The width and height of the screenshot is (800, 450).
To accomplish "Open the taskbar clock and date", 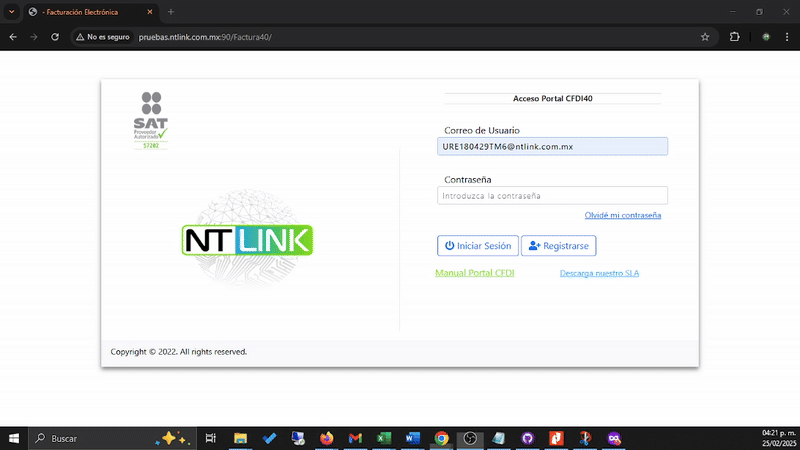I will 779,438.
